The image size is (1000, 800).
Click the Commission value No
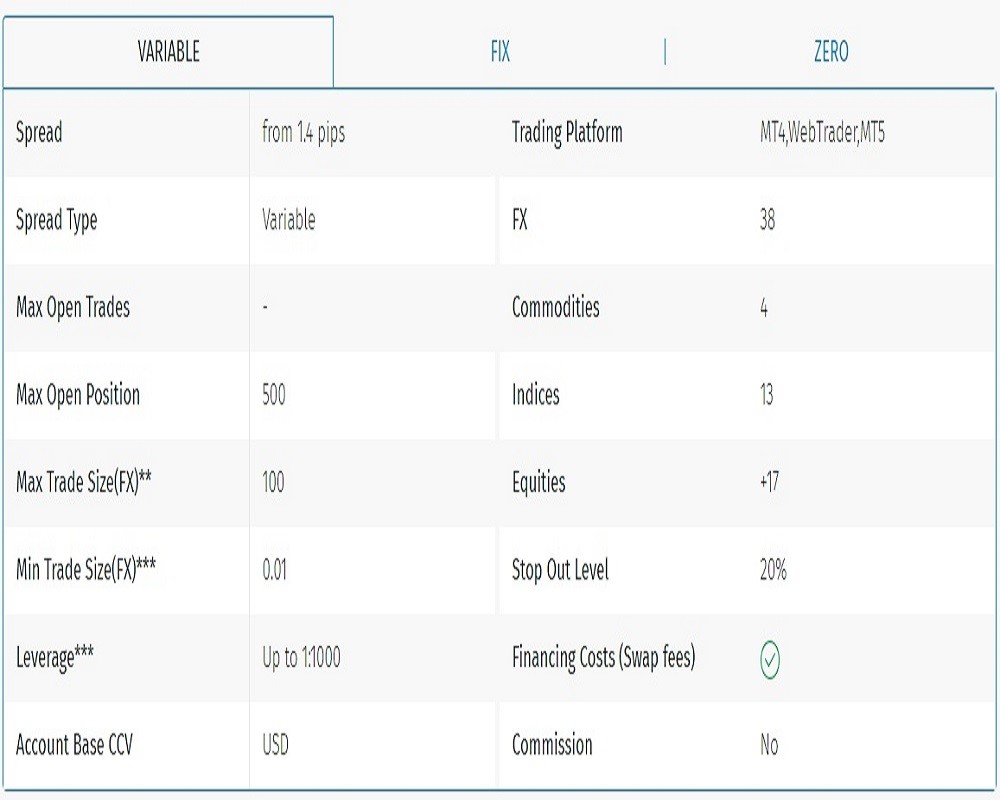pyautogui.click(x=769, y=745)
